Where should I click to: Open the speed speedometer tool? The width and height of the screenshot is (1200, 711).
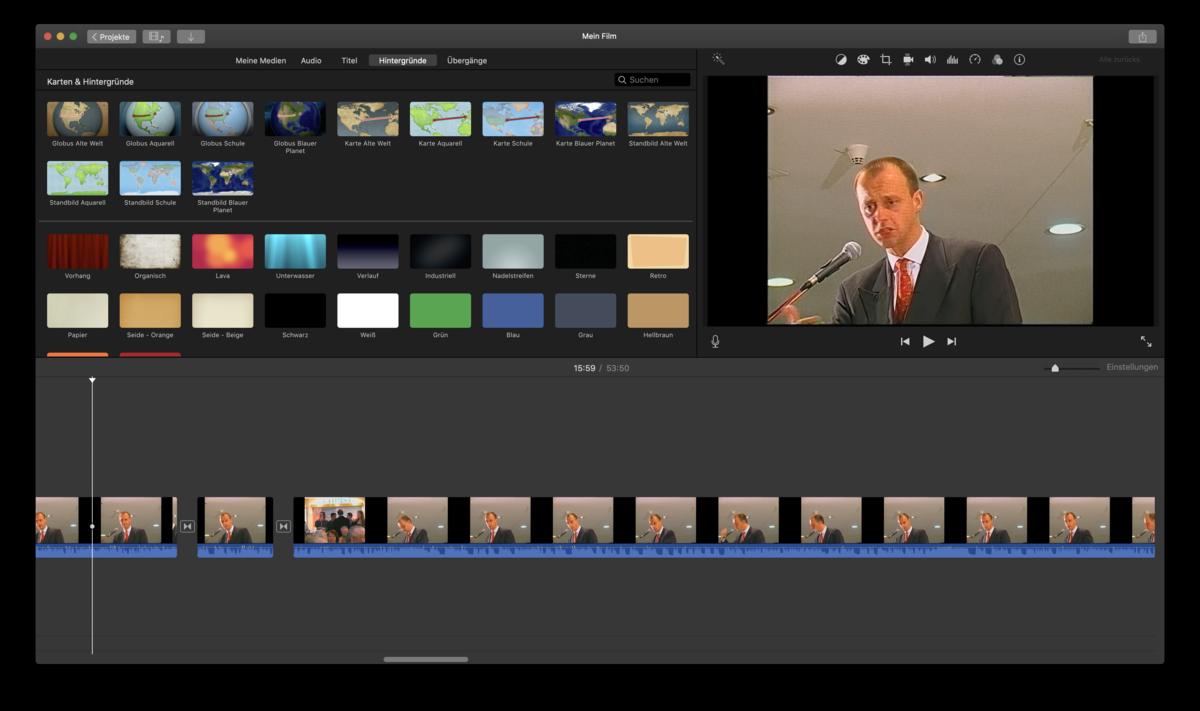(975, 60)
